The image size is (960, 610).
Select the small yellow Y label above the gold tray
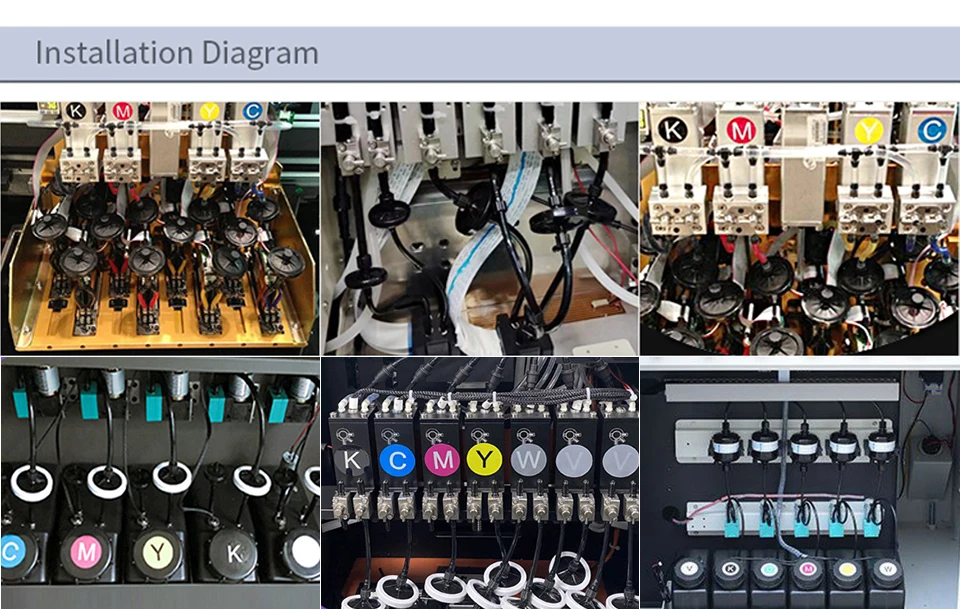click(209, 111)
